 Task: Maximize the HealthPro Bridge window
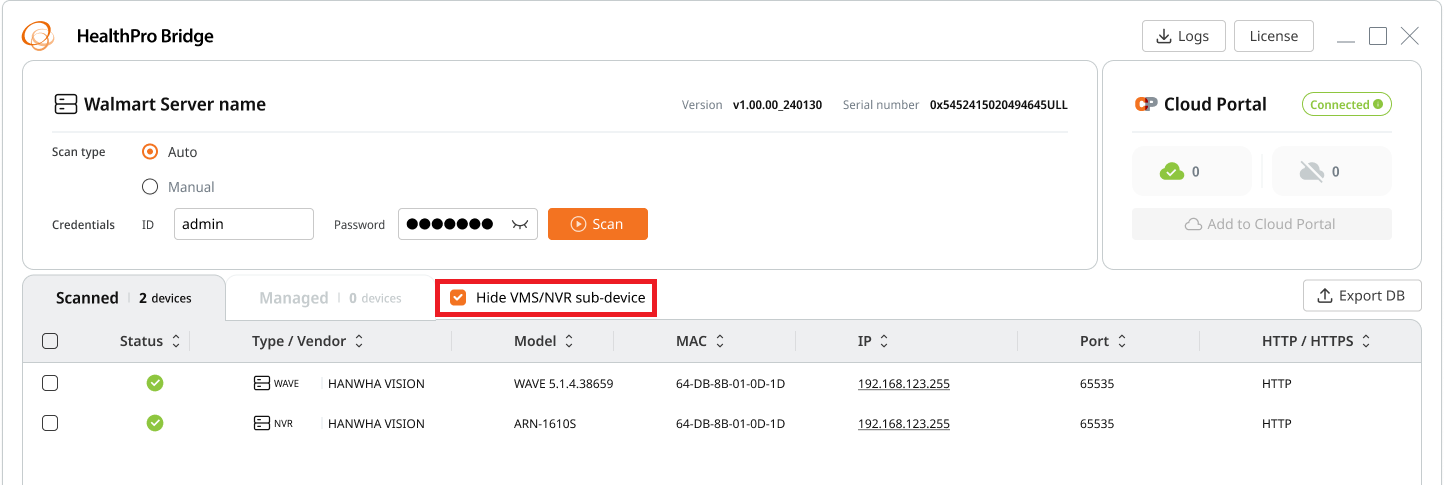[1378, 36]
